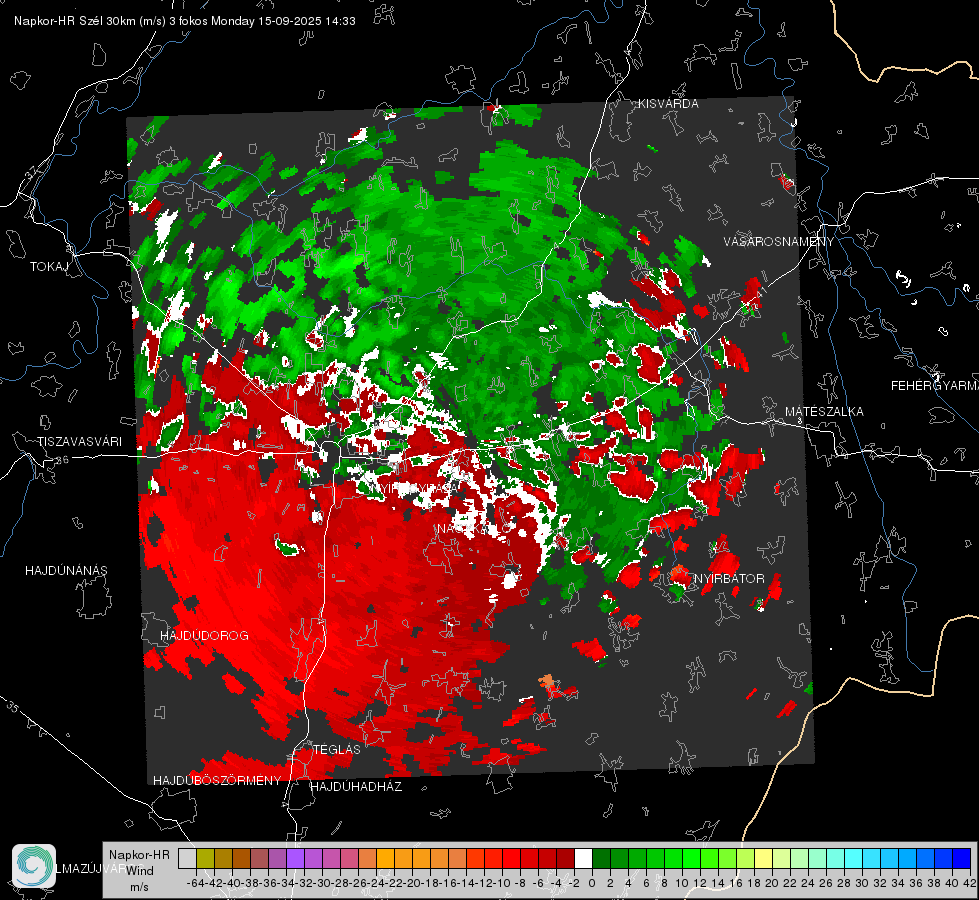Pick the white swatch between -2 and 0
979x900 pixels.
tap(583, 859)
